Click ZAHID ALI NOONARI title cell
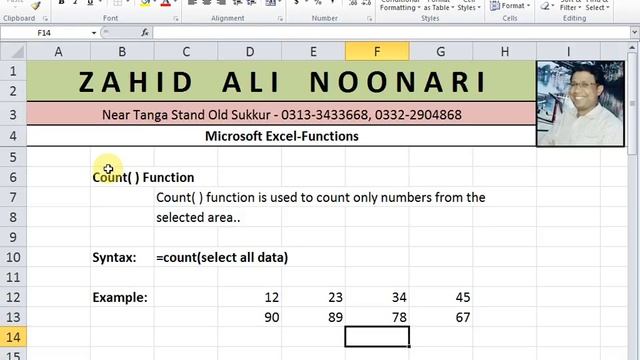Screen dimensions: 640x360 point(281,81)
